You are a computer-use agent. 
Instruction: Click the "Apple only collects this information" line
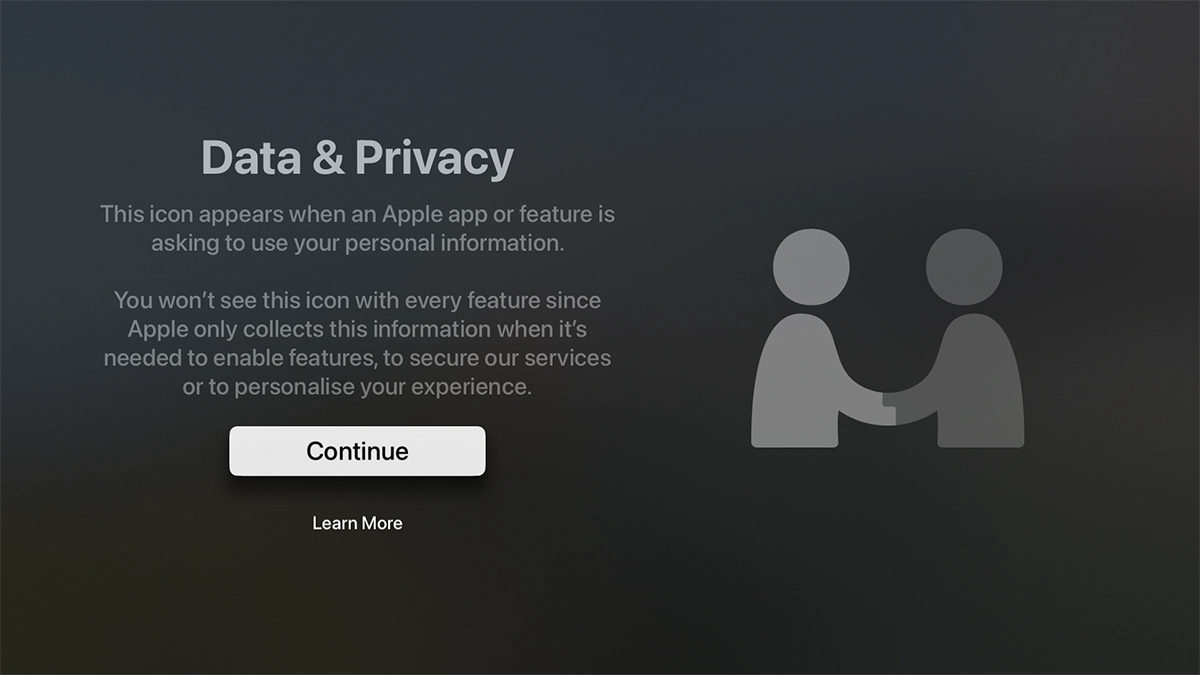tap(357, 329)
